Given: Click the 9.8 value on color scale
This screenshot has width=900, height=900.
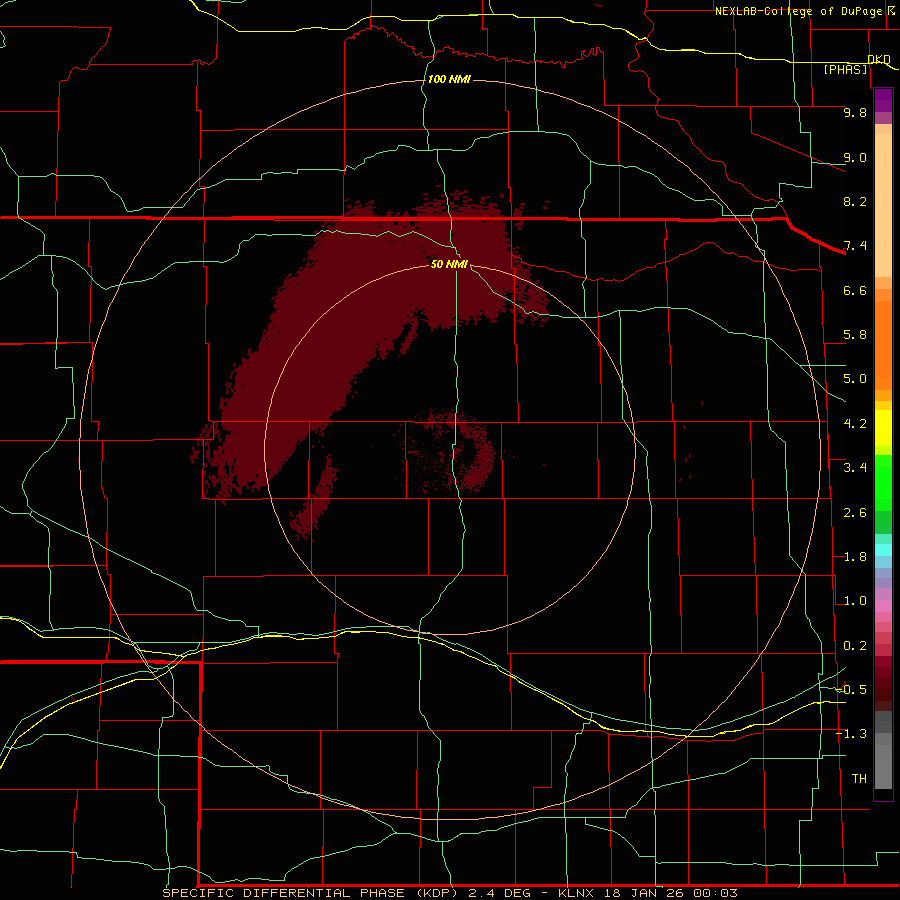Looking at the screenshot, I should pos(855,112).
